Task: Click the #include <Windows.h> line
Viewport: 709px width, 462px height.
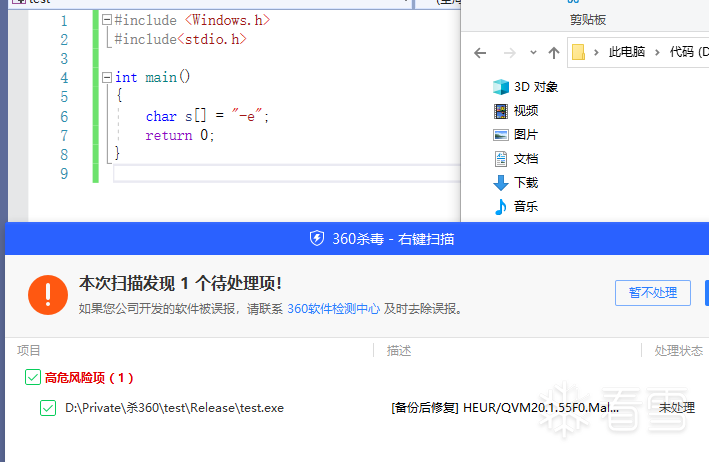Action: tap(192, 20)
